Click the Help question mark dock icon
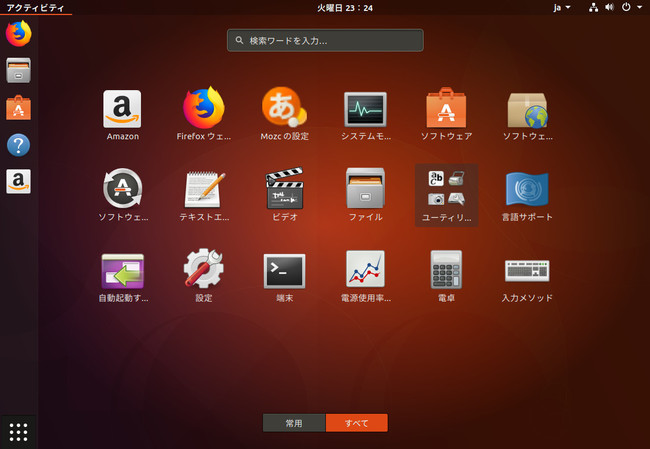This screenshot has width=650, height=449. pos(18,145)
